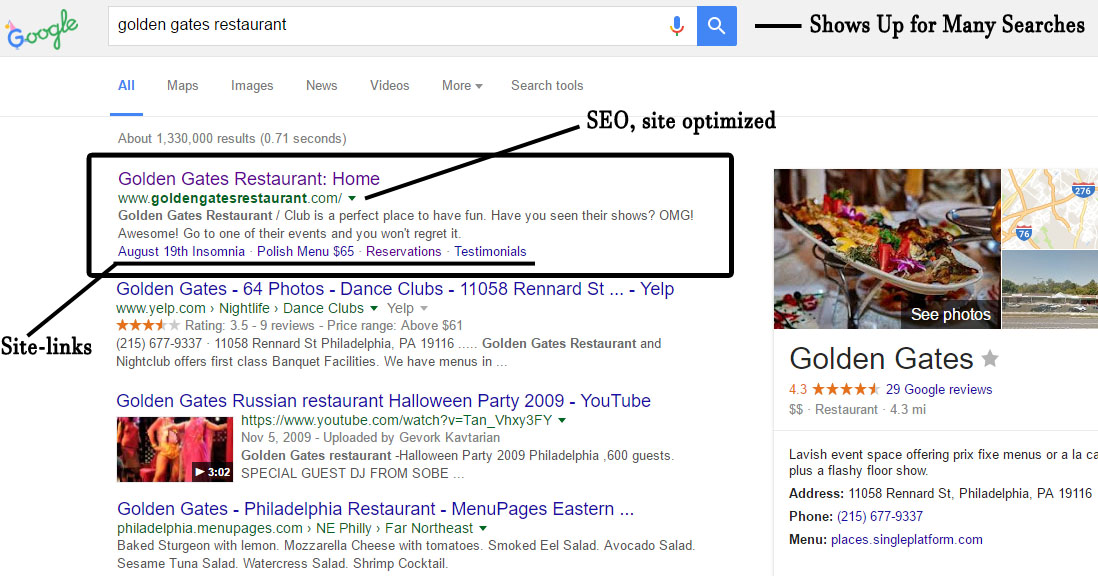Open Search tools options

click(x=547, y=85)
